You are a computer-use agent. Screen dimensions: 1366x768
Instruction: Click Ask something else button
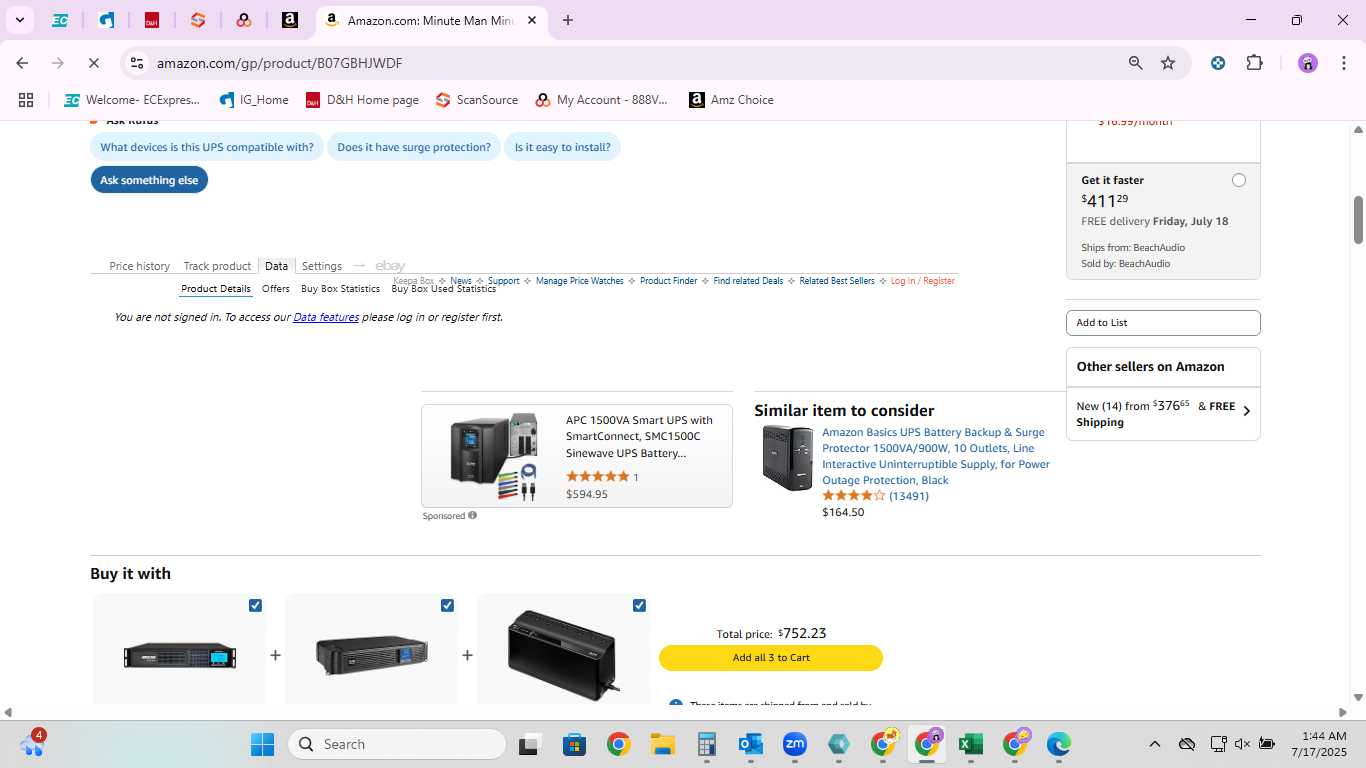(149, 180)
